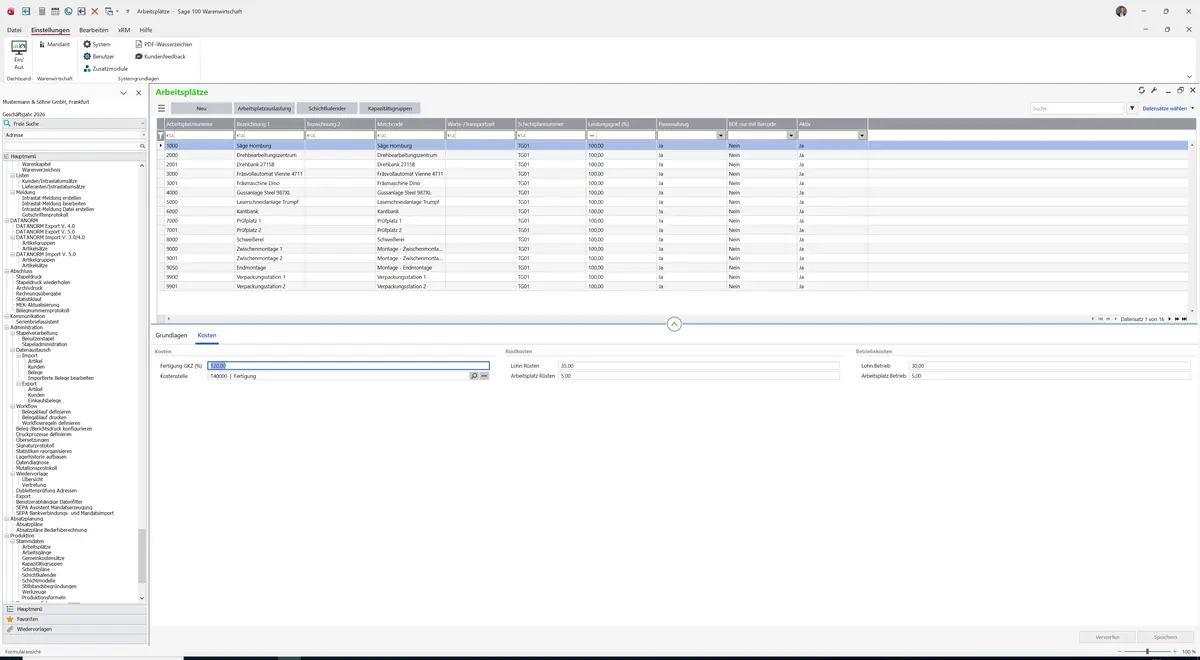Open Arbeitsplatzauslastung
This screenshot has height=660, width=1200.
point(264,108)
